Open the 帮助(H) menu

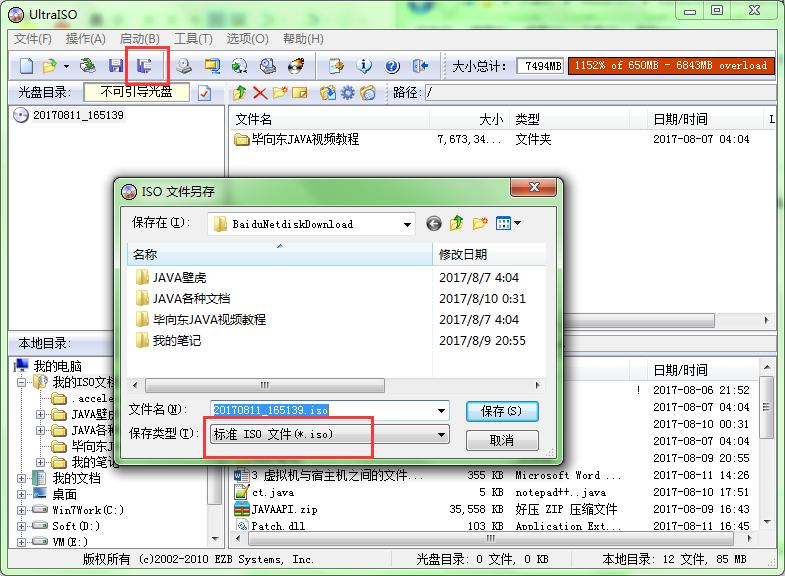pyautogui.click(x=303, y=39)
